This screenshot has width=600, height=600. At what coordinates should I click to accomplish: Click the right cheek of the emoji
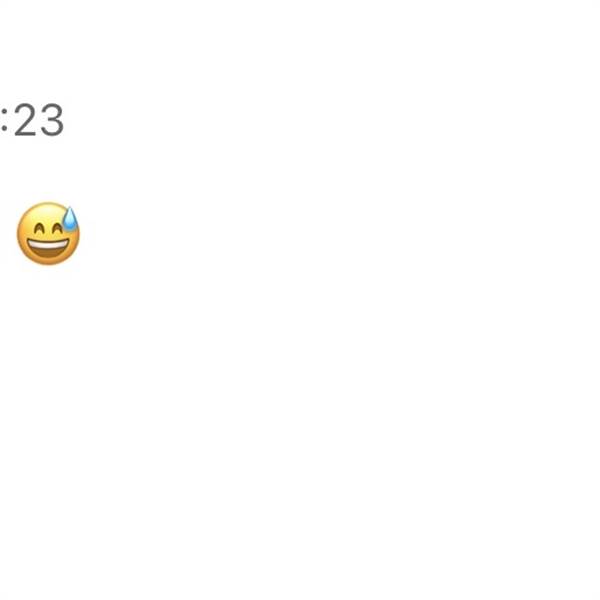73,239
